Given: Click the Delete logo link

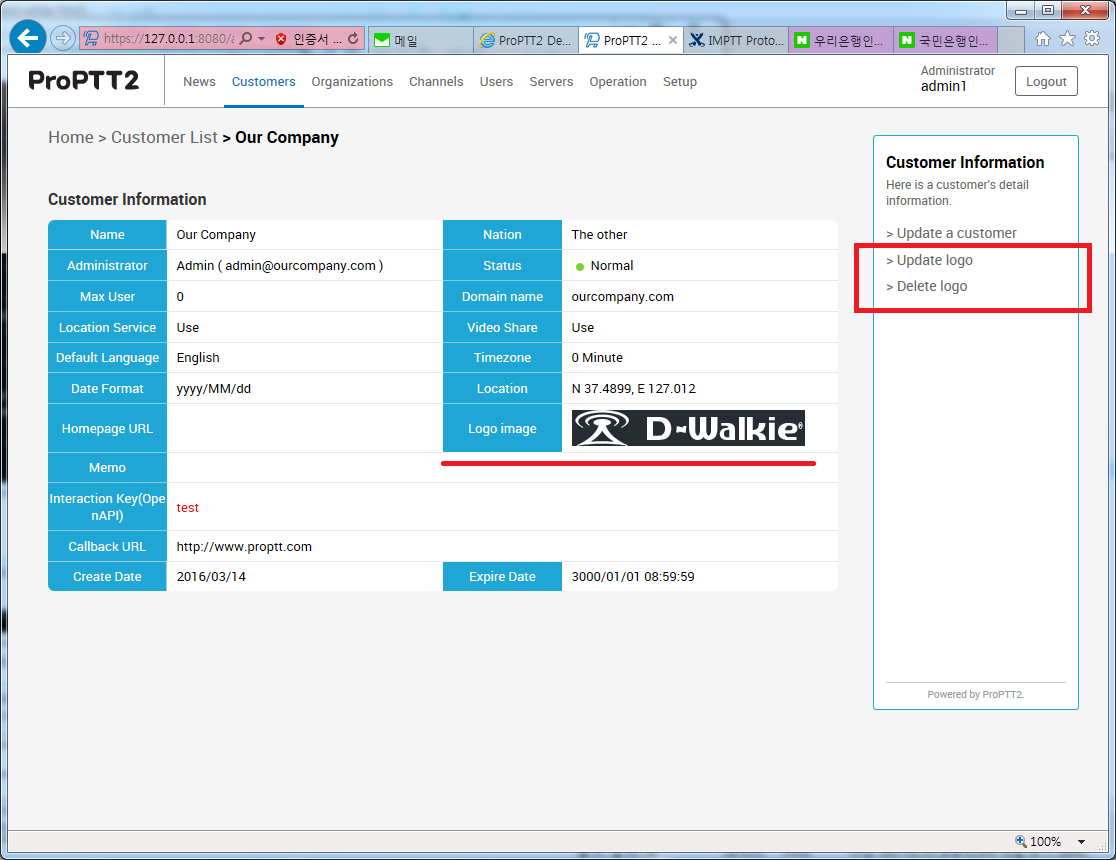Looking at the screenshot, I should [931, 286].
